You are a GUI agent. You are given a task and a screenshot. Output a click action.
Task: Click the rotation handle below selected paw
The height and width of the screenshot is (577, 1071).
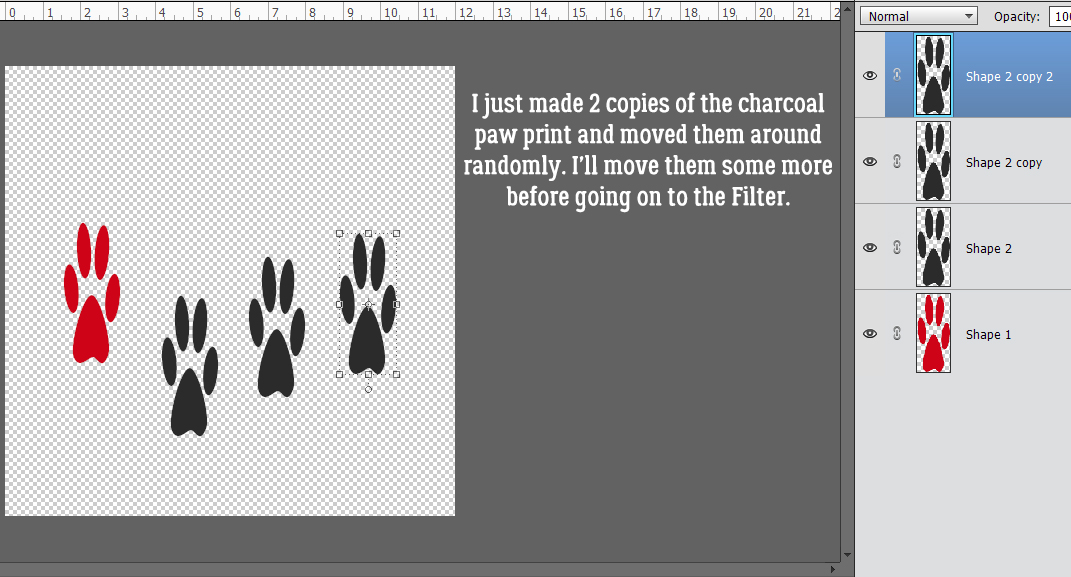pos(368,389)
